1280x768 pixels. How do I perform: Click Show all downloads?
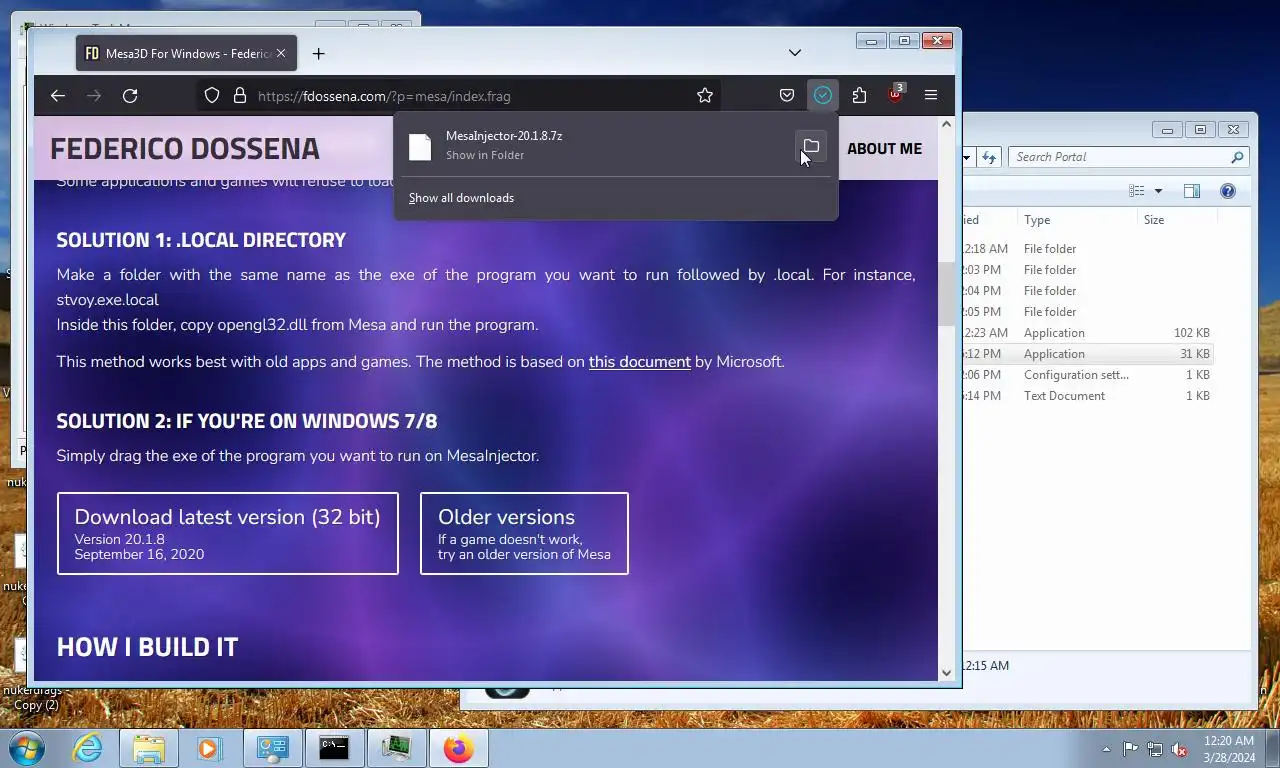point(461,198)
